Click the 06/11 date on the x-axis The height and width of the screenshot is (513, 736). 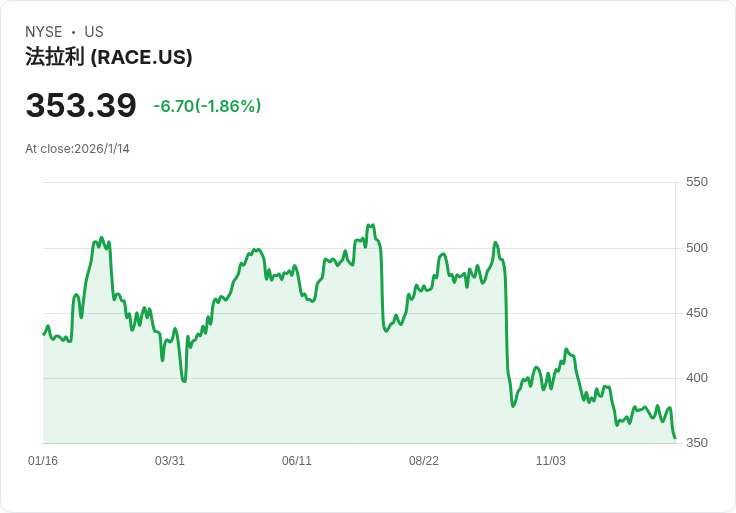297,461
